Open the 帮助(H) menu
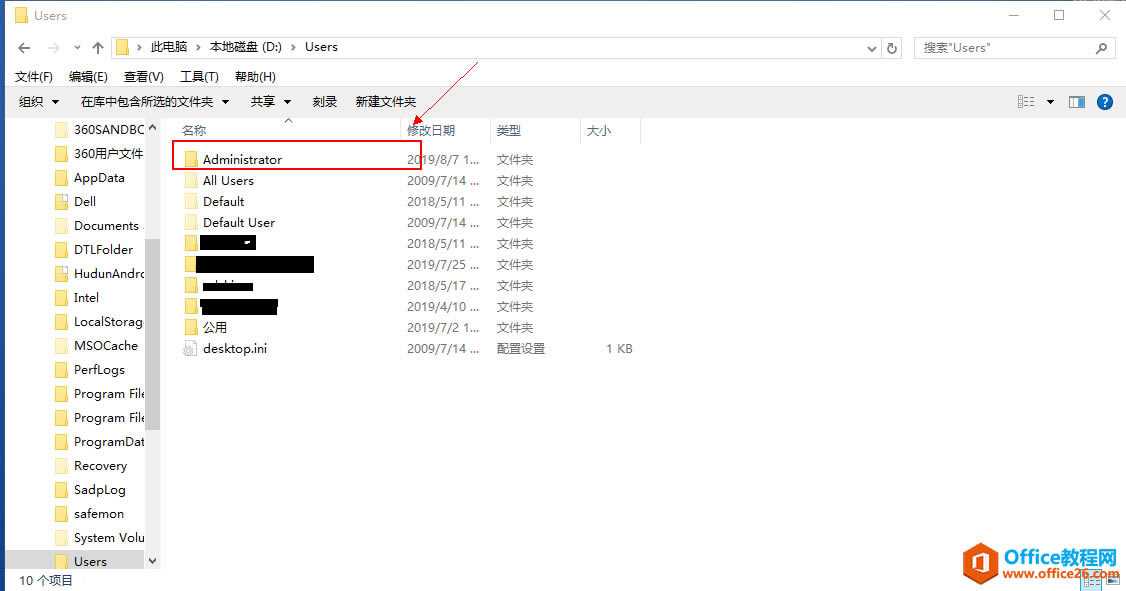 pos(255,77)
